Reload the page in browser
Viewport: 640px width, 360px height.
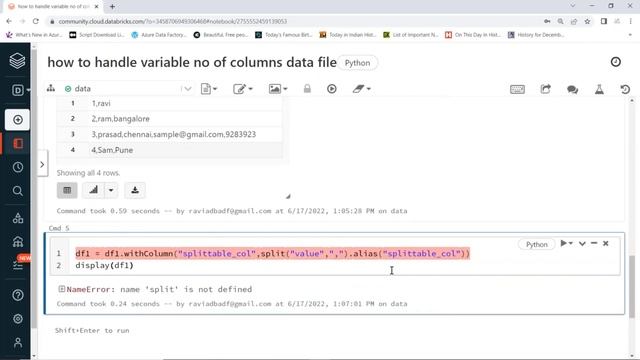pyautogui.click(x=36, y=21)
